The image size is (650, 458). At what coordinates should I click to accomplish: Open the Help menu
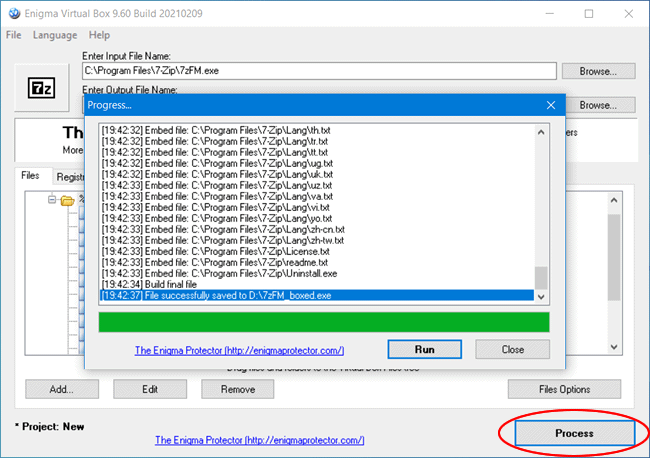coord(100,35)
